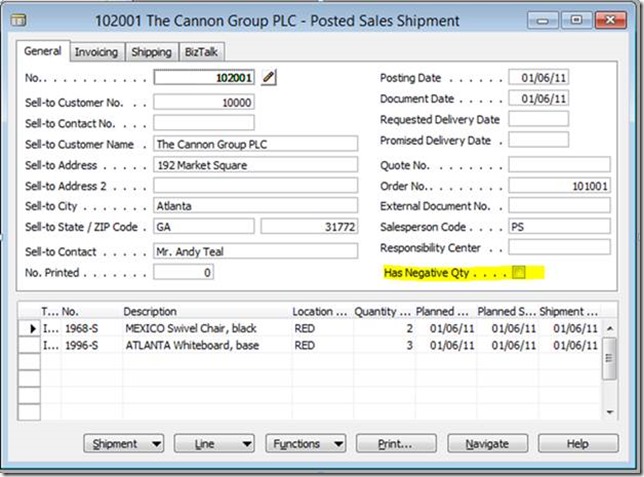Toggle the Has Negative Qty checkbox
This screenshot has width=644, height=477.
519,272
